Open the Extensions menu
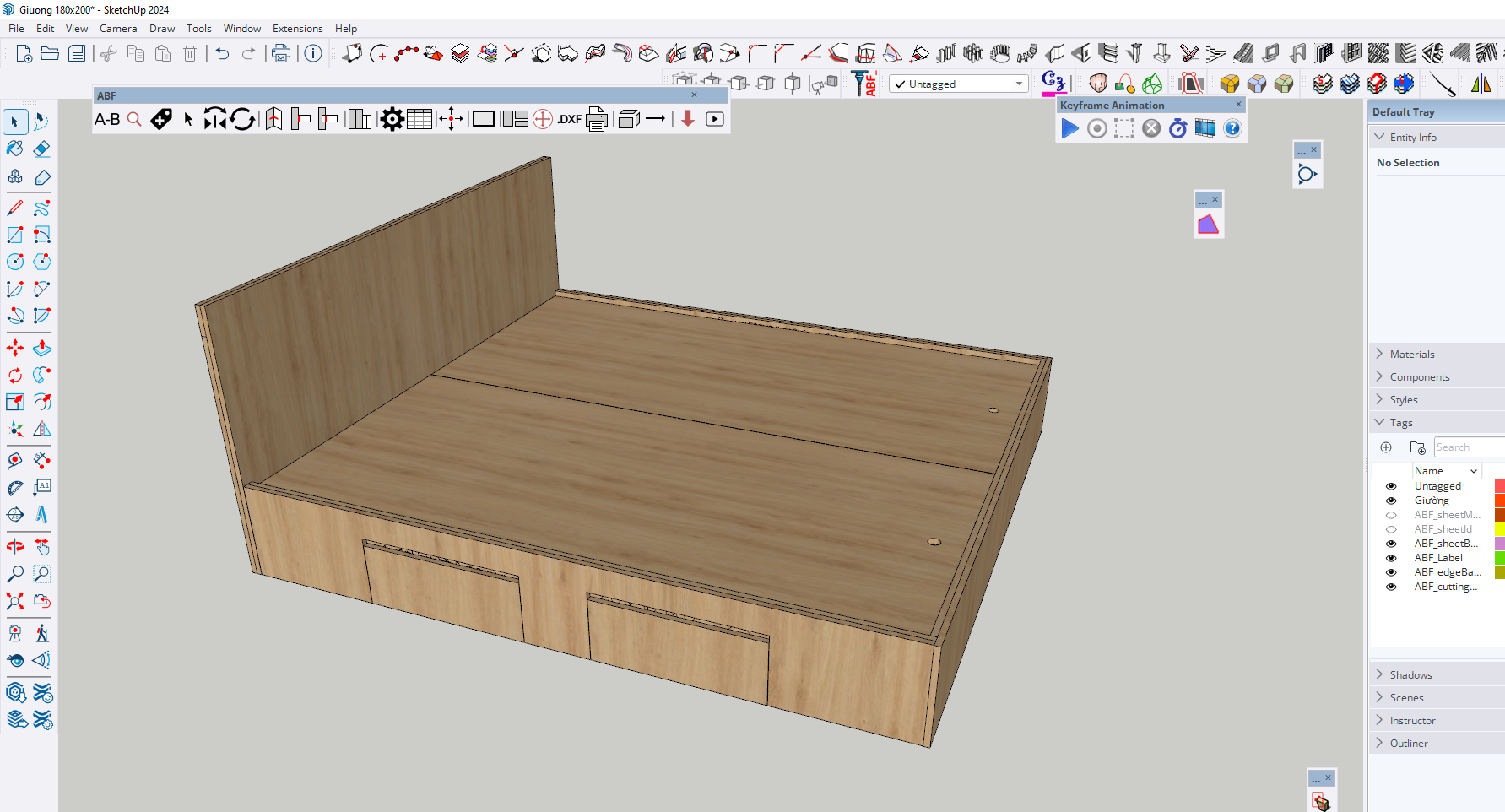Image resolution: width=1505 pixels, height=812 pixels. click(x=297, y=29)
